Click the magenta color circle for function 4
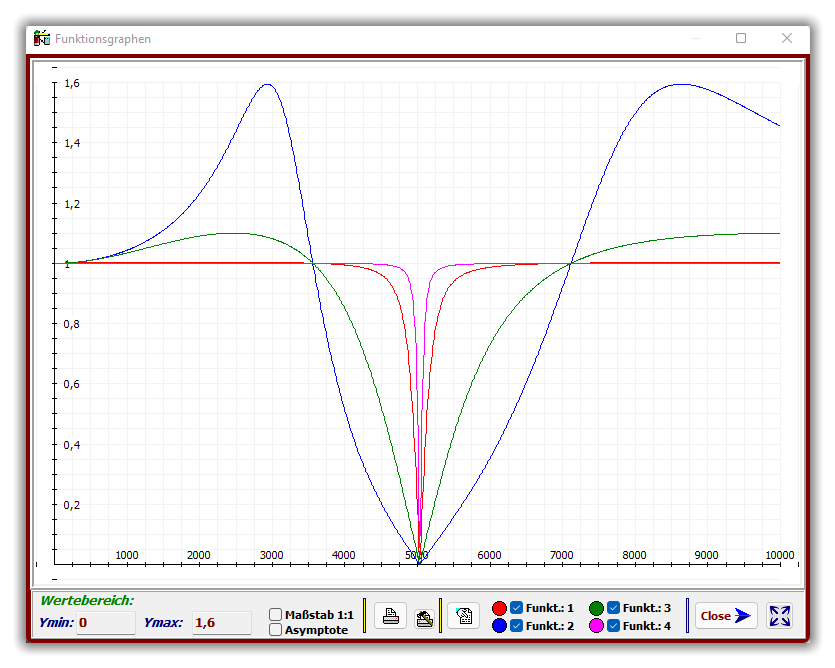 (596, 626)
